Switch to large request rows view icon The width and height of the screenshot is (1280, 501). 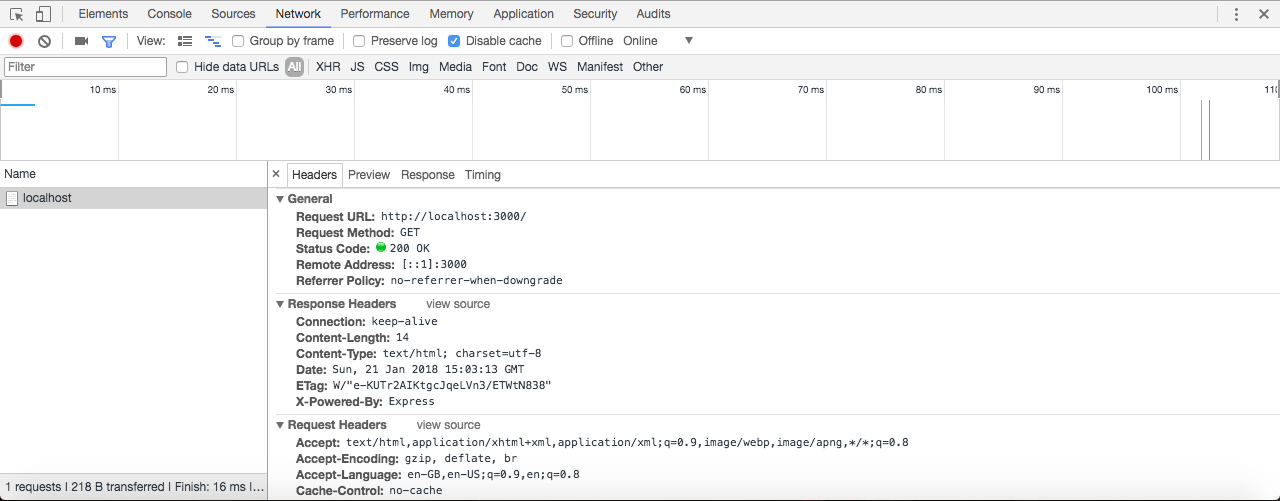coord(185,41)
